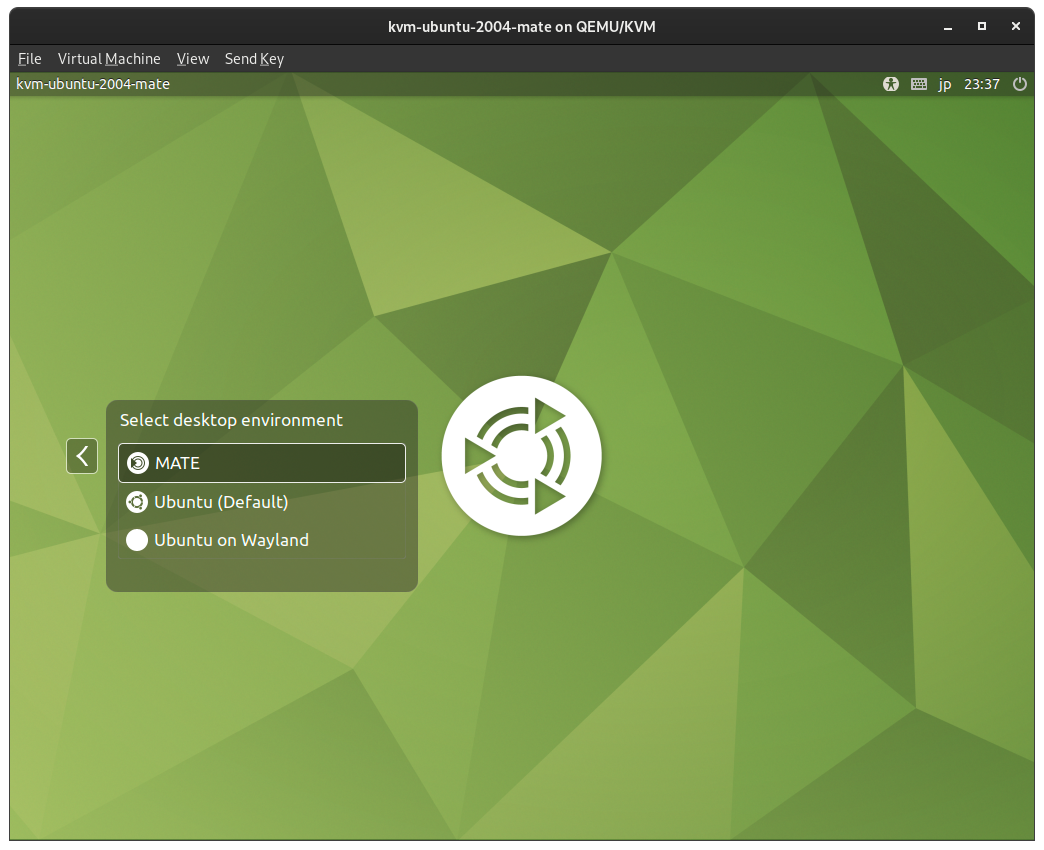Select the Ubuntu (Default) session
The image size is (1044, 850).
tap(262, 502)
